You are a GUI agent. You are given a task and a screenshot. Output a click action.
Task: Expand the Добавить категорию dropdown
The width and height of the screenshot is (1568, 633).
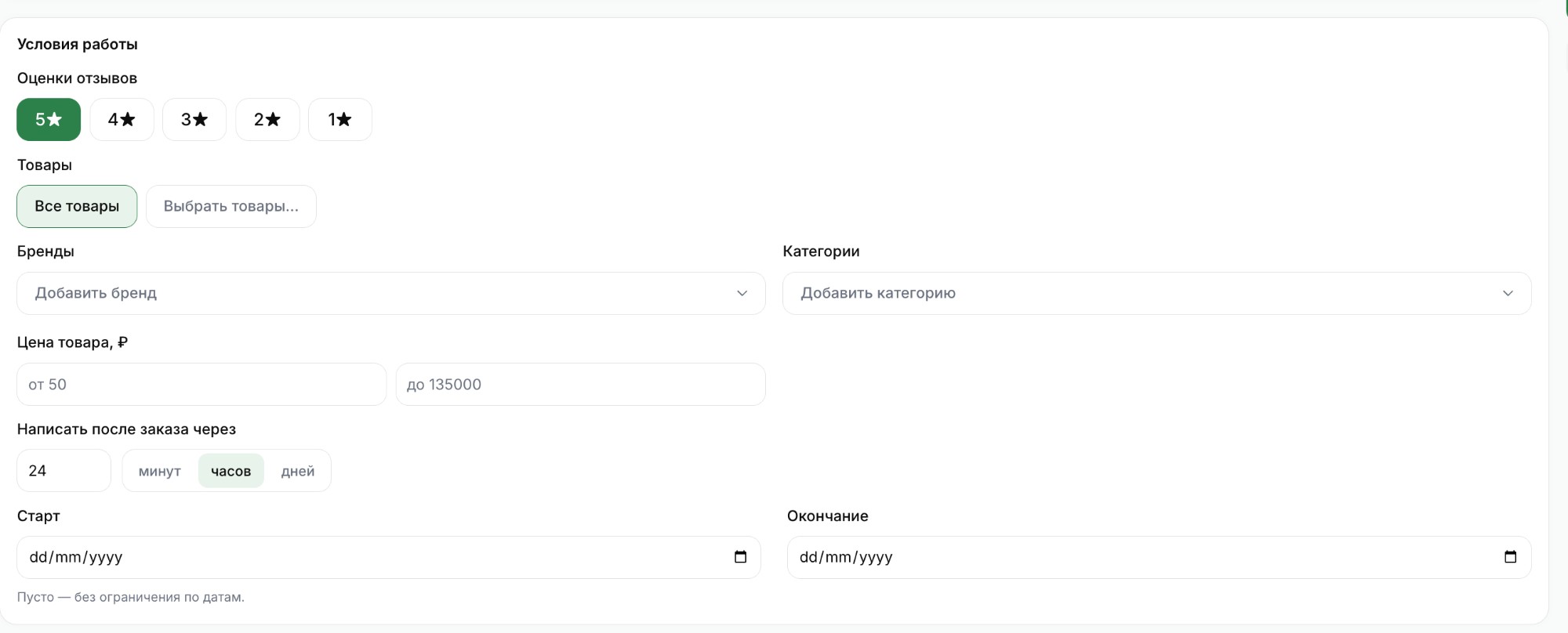[x=1157, y=293]
